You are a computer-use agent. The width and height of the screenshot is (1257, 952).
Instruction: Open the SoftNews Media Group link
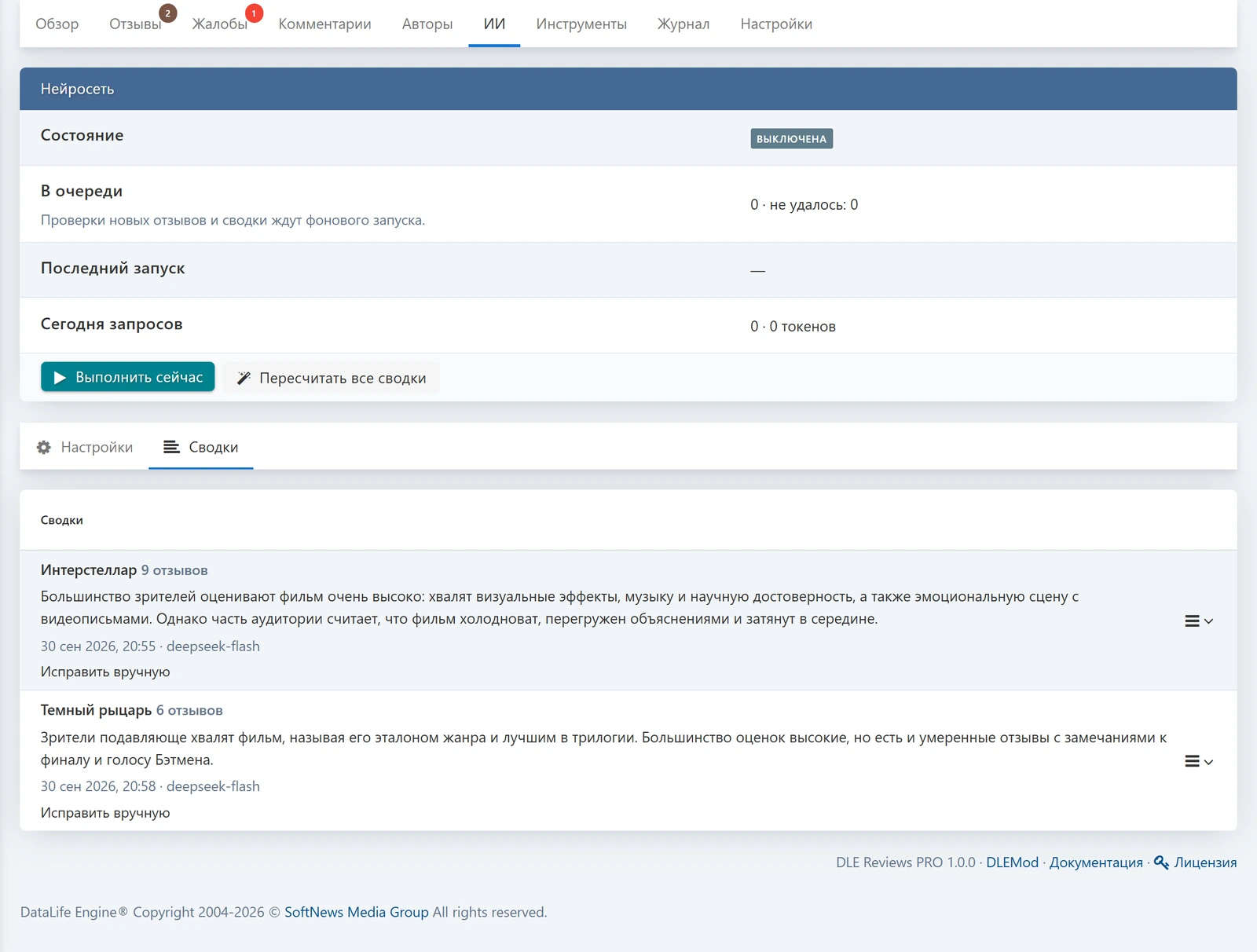357,912
